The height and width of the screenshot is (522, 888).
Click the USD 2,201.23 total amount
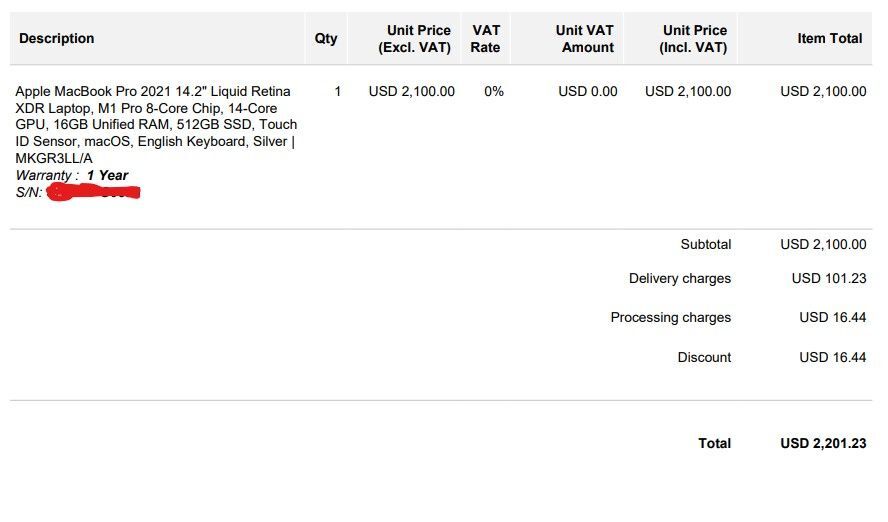pyautogui.click(x=823, y=443)
